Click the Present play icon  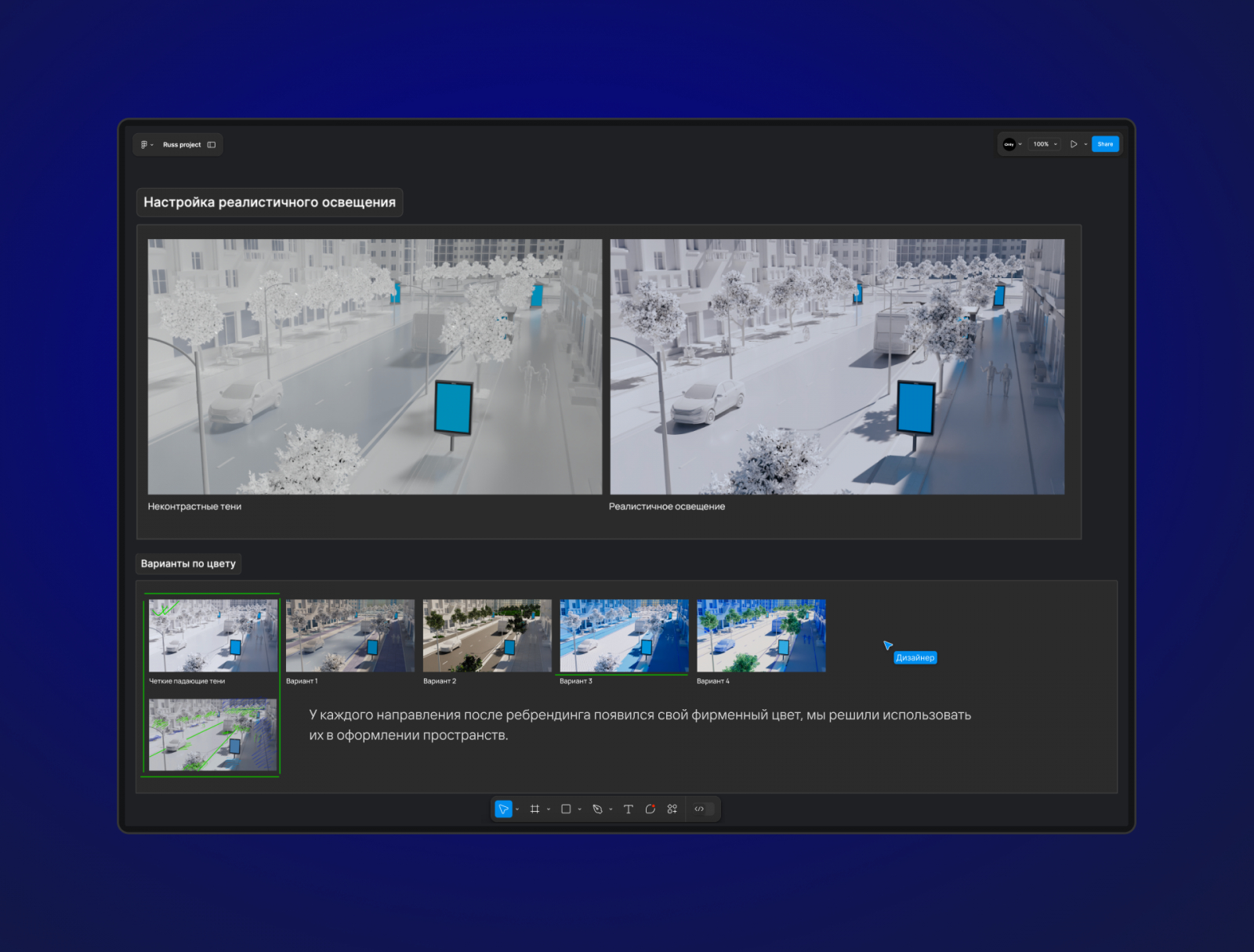tap(1073, 144)
